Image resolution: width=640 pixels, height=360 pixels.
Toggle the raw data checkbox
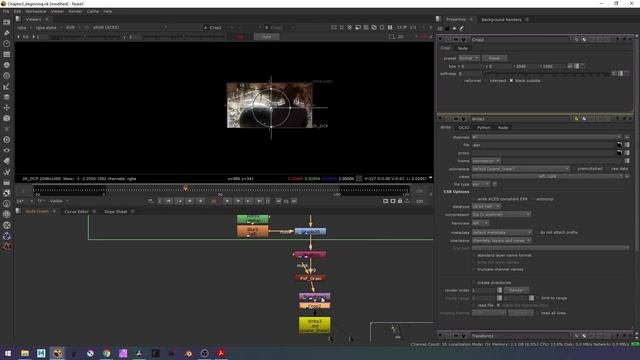pyautogui.click(x=607, y=169)
